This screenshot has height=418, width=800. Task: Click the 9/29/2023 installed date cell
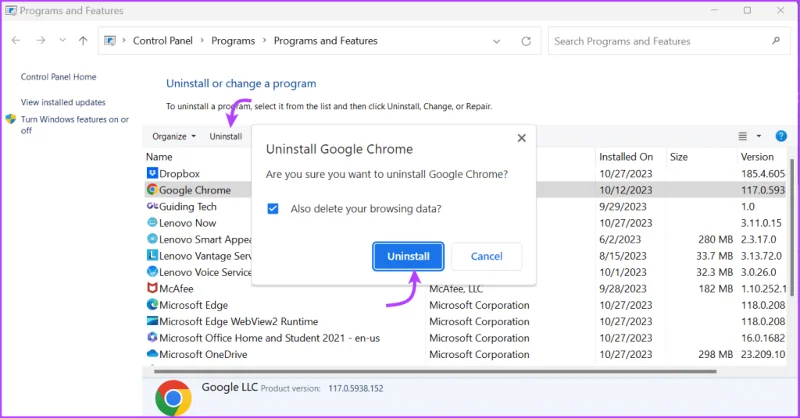point(622,207)
